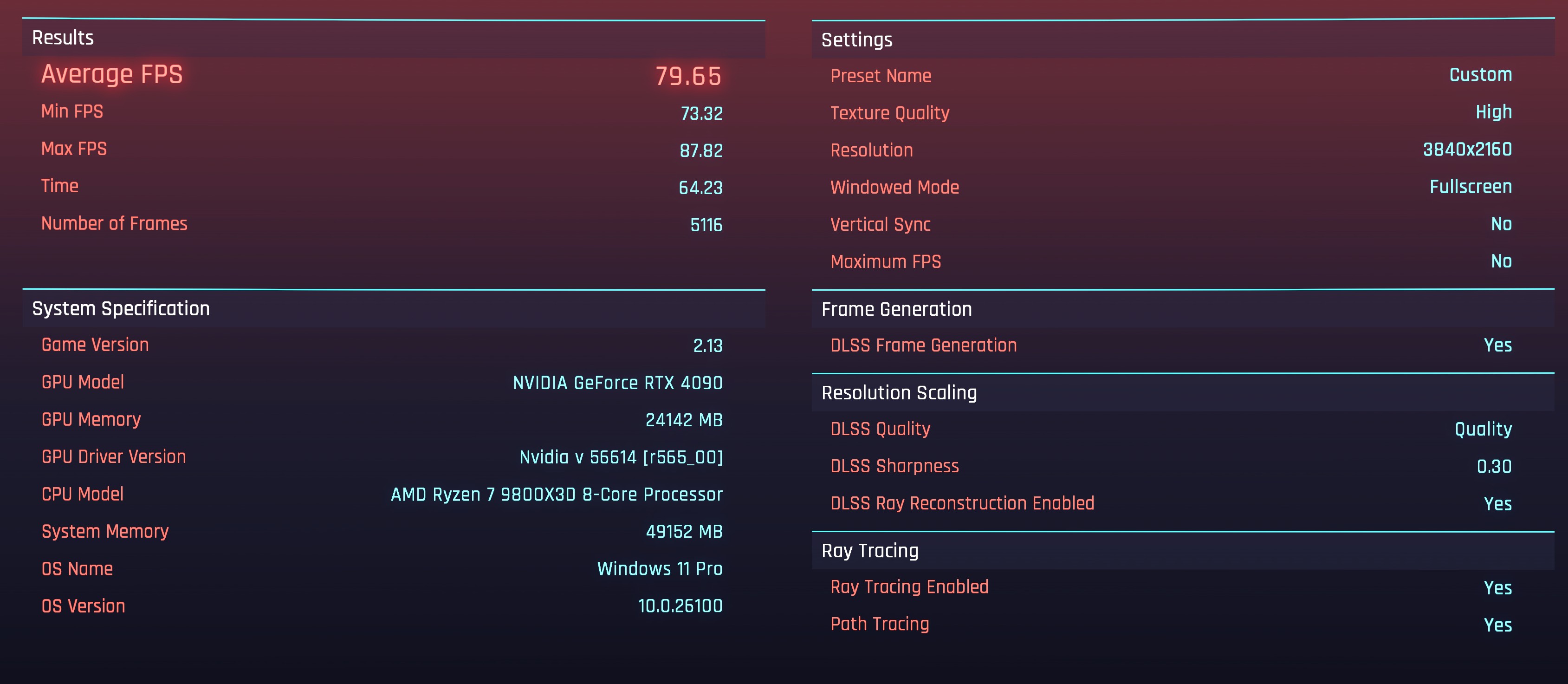
Task: Select the Resolution label
Action: pos(872,150)
